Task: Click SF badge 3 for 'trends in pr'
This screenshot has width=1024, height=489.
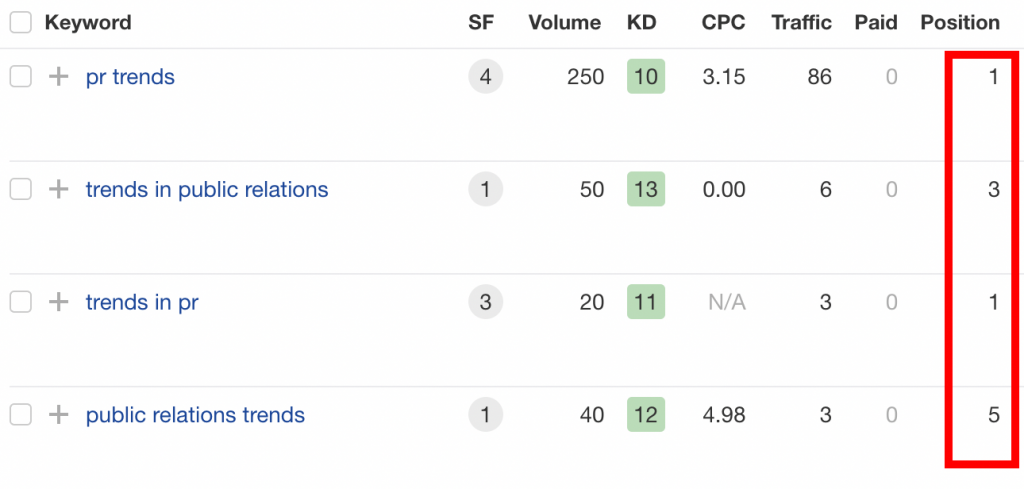Action: coord(485,302)
